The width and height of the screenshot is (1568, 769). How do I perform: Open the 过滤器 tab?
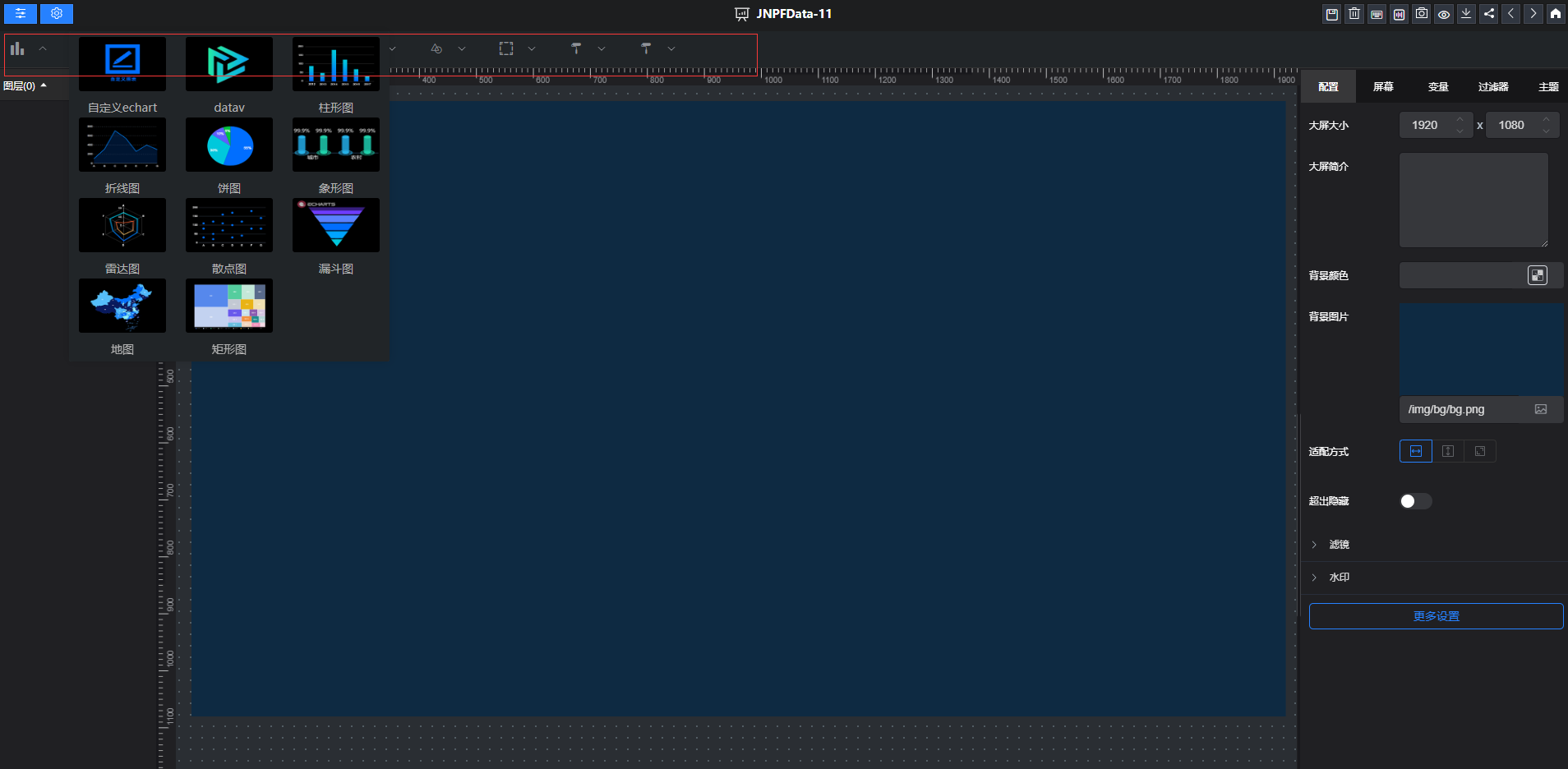click(1493, 87)
